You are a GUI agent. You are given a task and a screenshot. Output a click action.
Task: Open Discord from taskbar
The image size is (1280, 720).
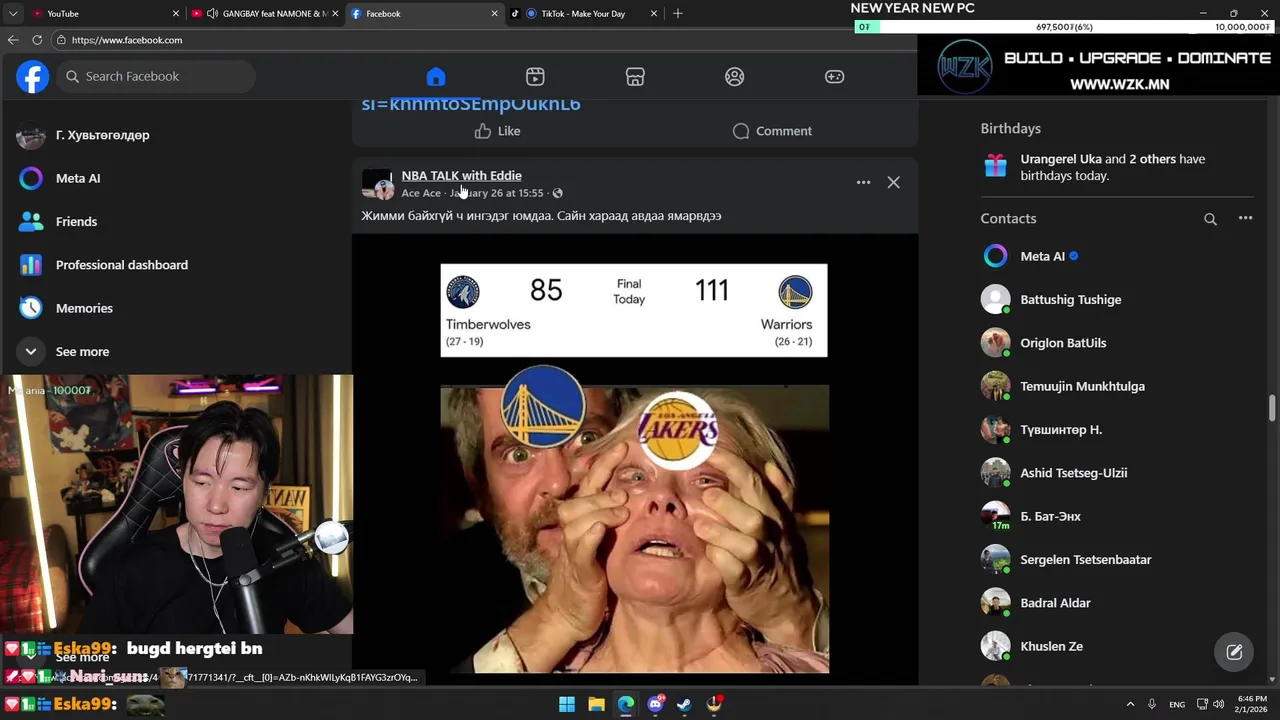[x=655, y=704]
